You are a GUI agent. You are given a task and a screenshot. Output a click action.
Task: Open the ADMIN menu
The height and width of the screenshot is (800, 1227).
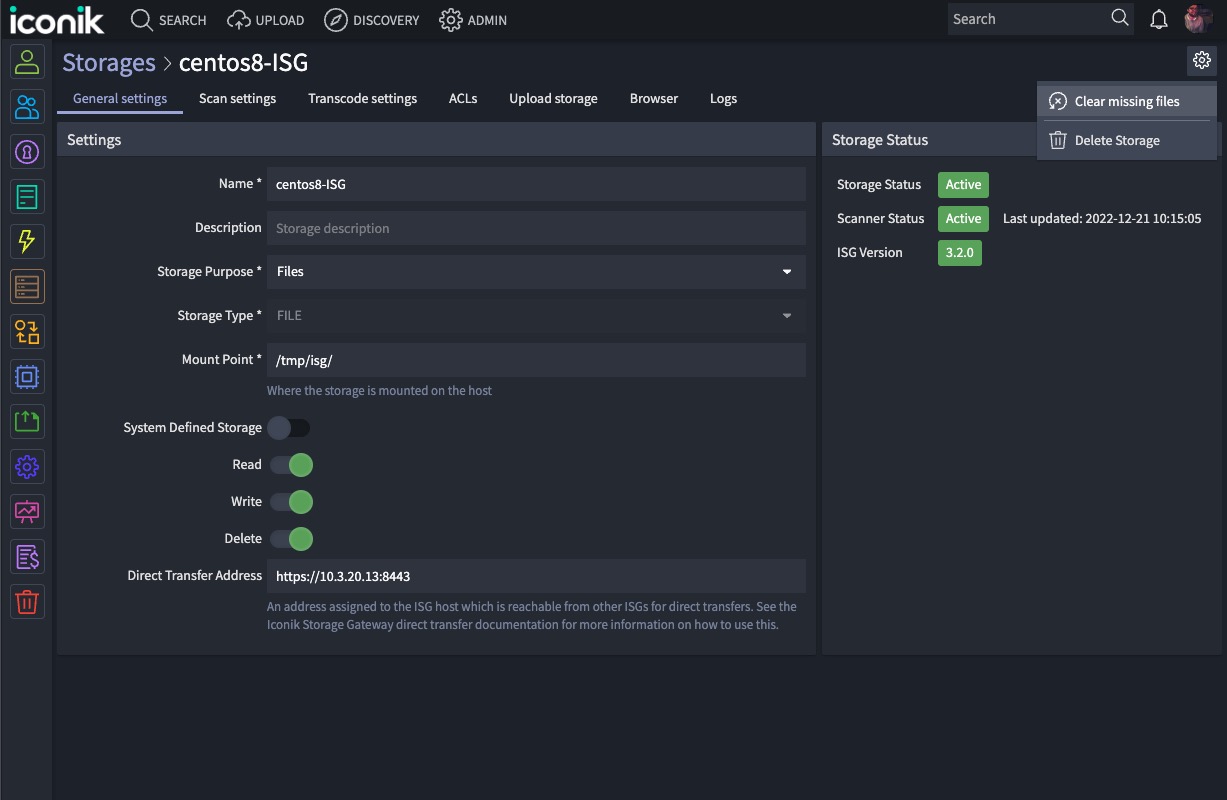coord(473,20)
